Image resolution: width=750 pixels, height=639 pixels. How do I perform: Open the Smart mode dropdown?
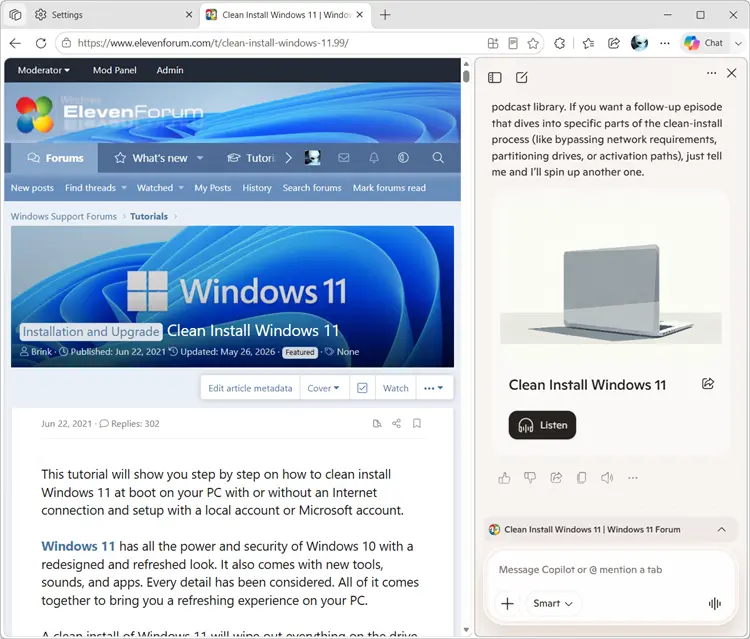click(553, 604)
